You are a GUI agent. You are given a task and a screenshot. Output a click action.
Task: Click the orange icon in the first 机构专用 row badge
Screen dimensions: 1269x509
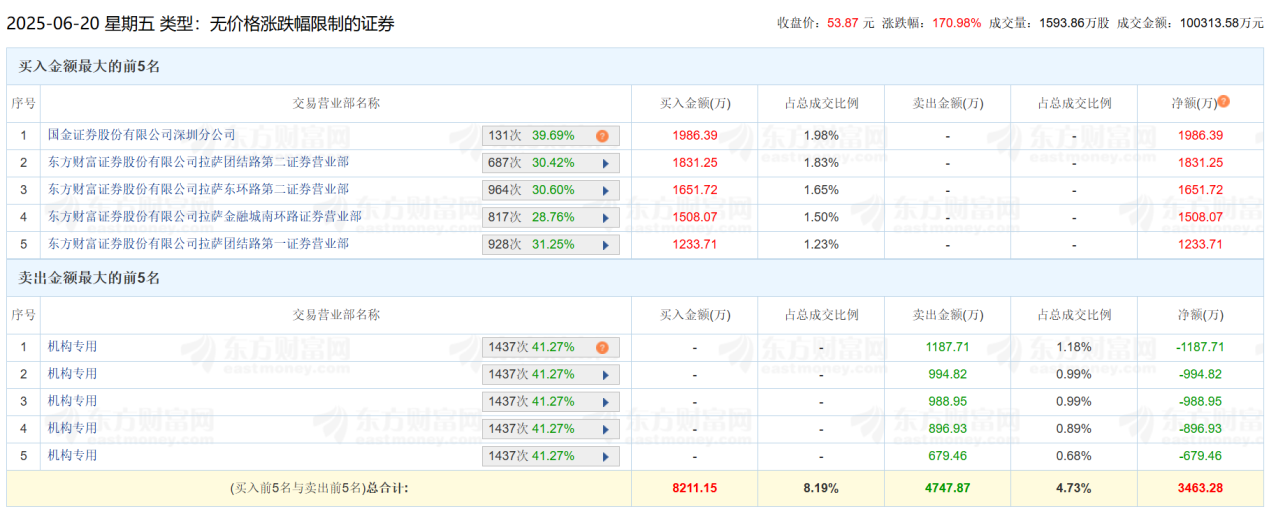click(602, 348)
